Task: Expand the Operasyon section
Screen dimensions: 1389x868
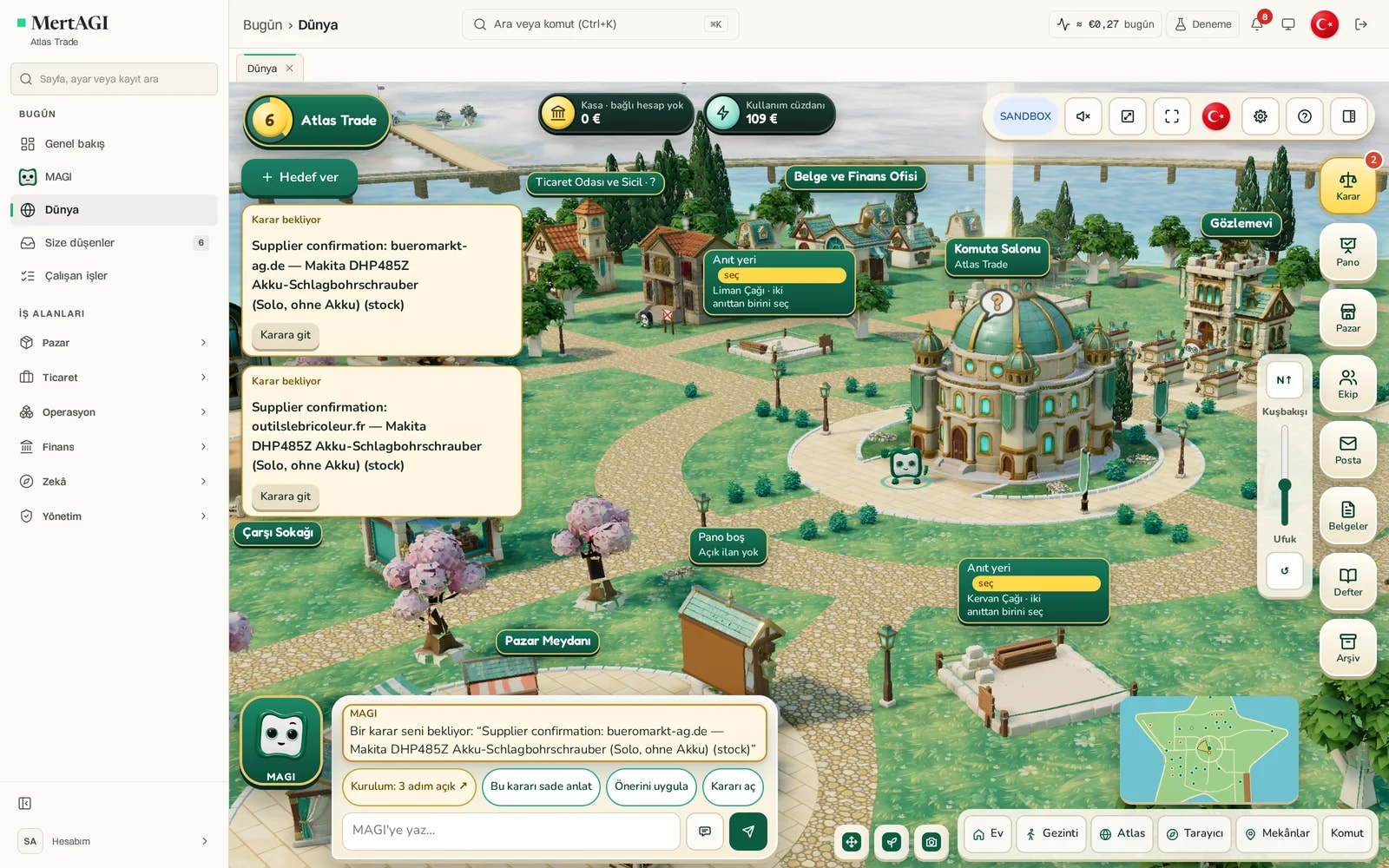Action: point(114,412)
